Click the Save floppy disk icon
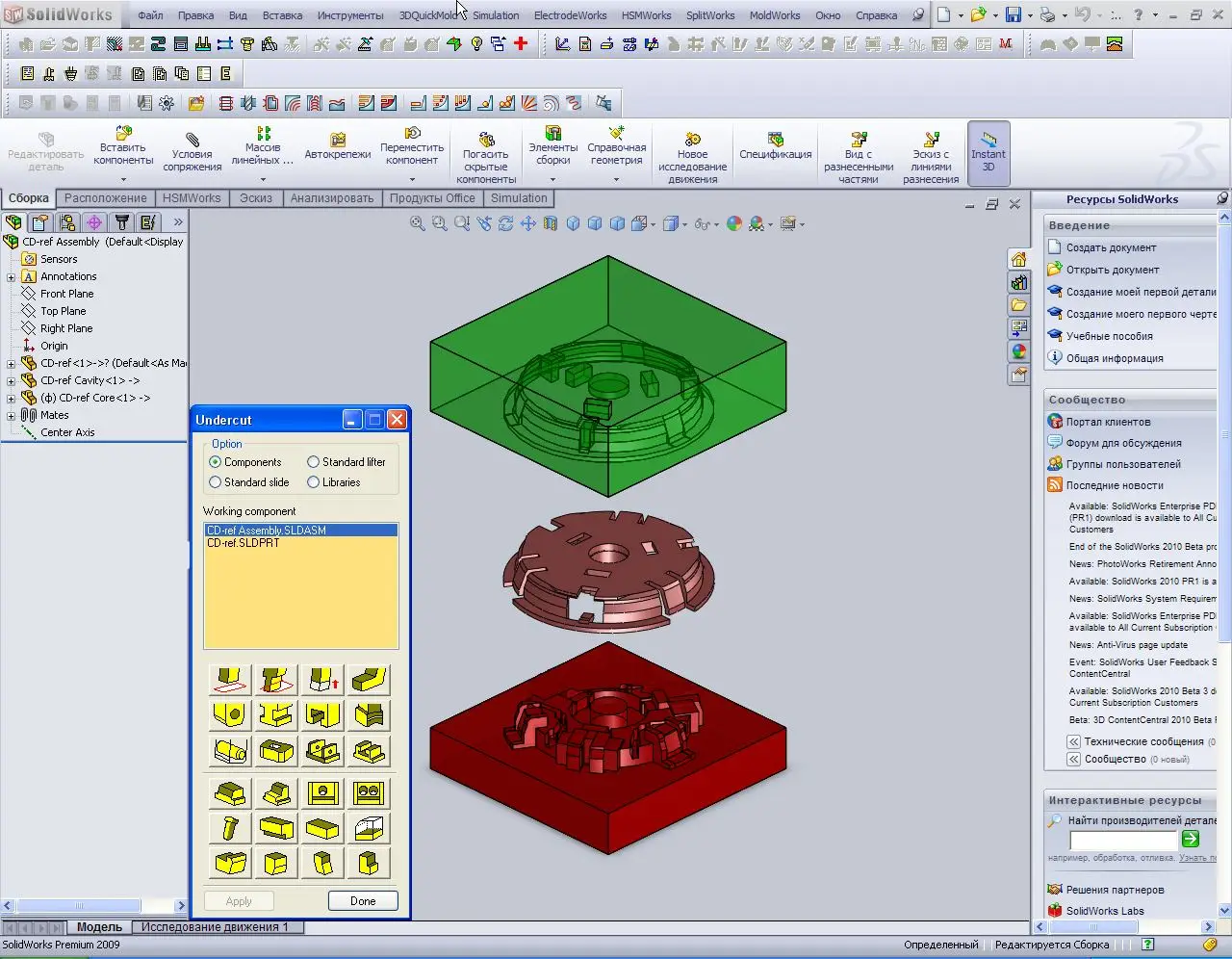Viewport: 1232px width, 959px height. [x=1013, y=14]
